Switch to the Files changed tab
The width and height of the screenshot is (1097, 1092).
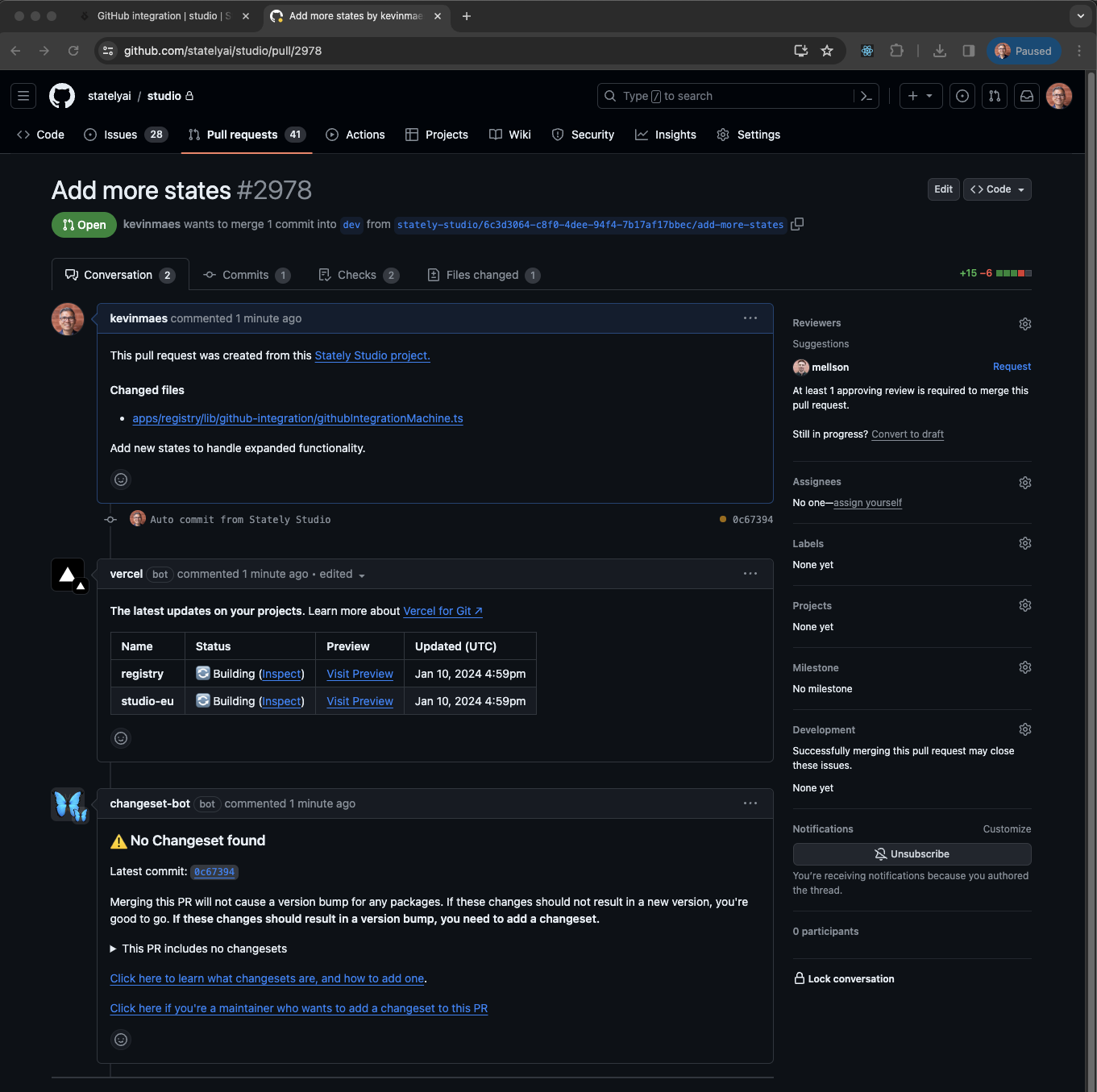click(x=482, y=275)
